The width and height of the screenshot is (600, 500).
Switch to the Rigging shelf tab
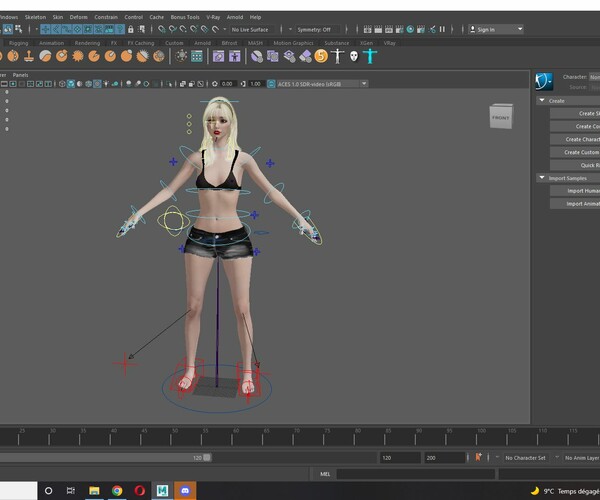18,43
